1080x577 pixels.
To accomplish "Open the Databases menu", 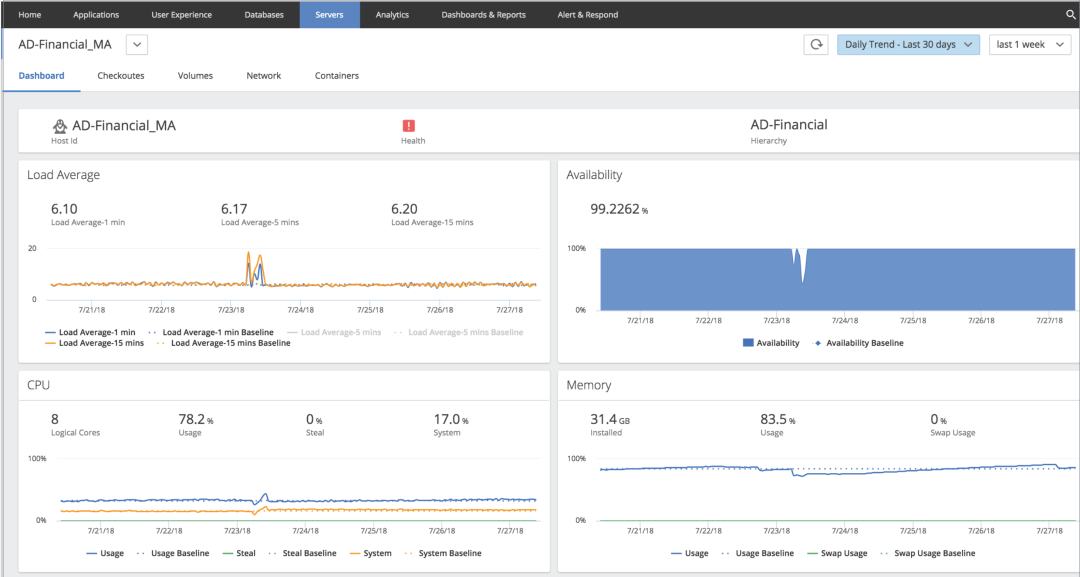I will pyautogui.click(x=264, y=15).
